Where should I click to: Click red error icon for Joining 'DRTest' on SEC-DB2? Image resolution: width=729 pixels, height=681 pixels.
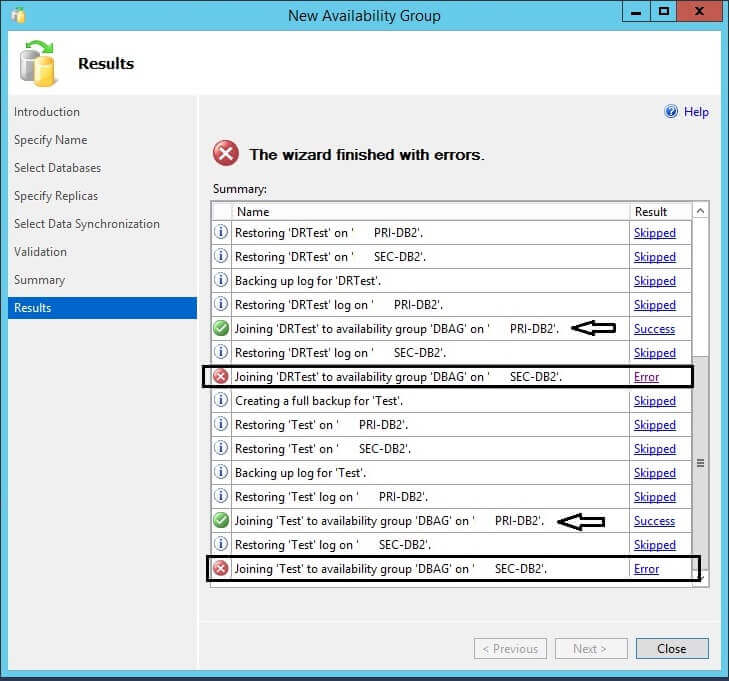(221, 376)
